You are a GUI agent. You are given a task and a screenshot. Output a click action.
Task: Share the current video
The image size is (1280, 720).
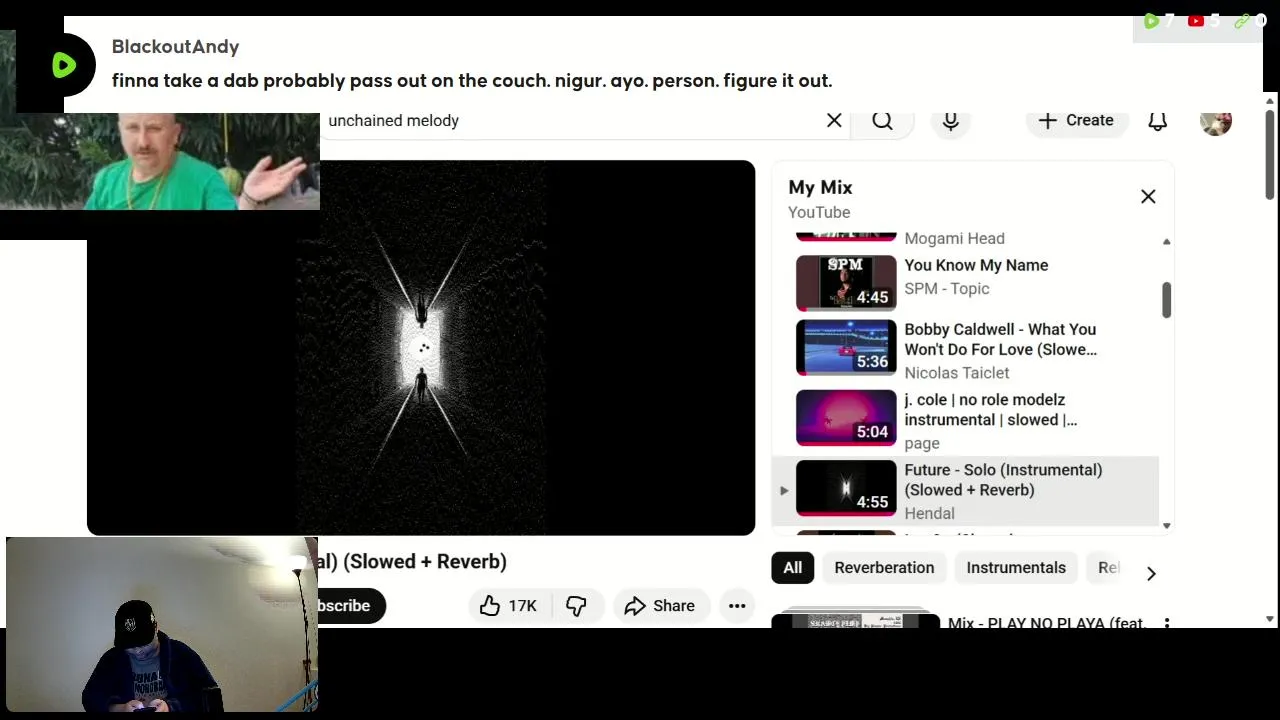[x=660, y=605]
